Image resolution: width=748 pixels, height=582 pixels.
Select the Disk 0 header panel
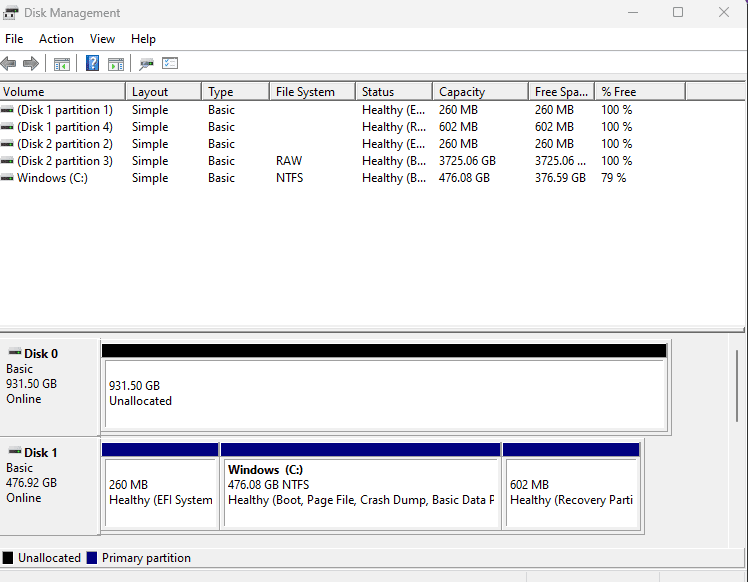50,387
